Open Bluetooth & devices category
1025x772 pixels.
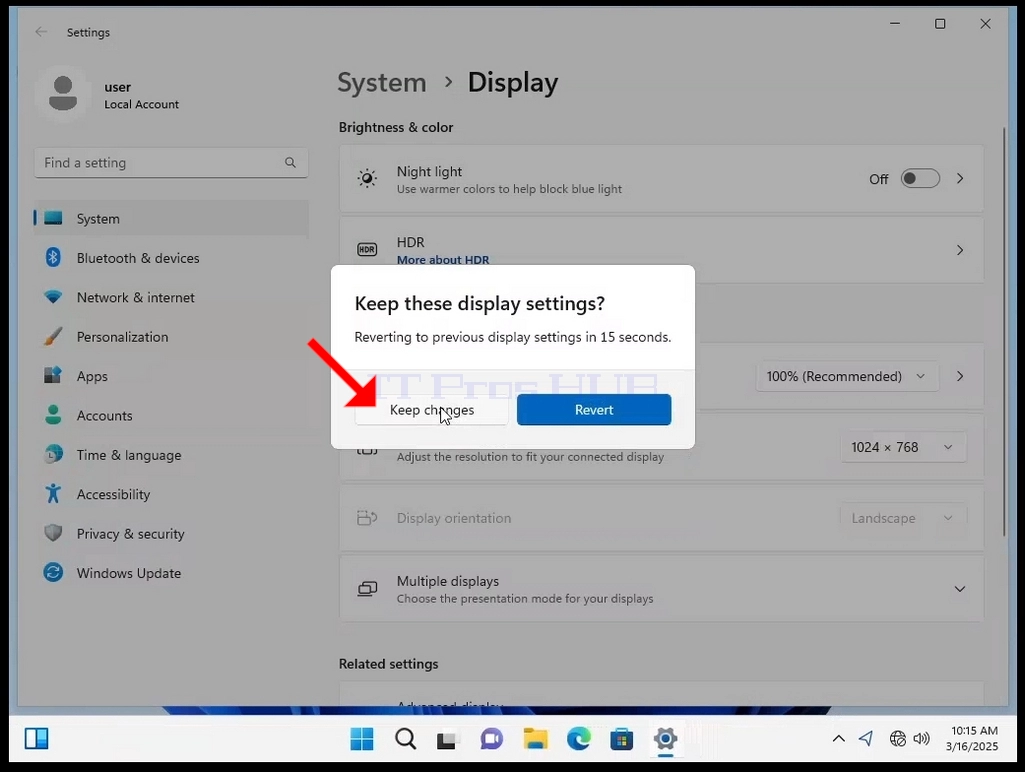pos(171,258)
